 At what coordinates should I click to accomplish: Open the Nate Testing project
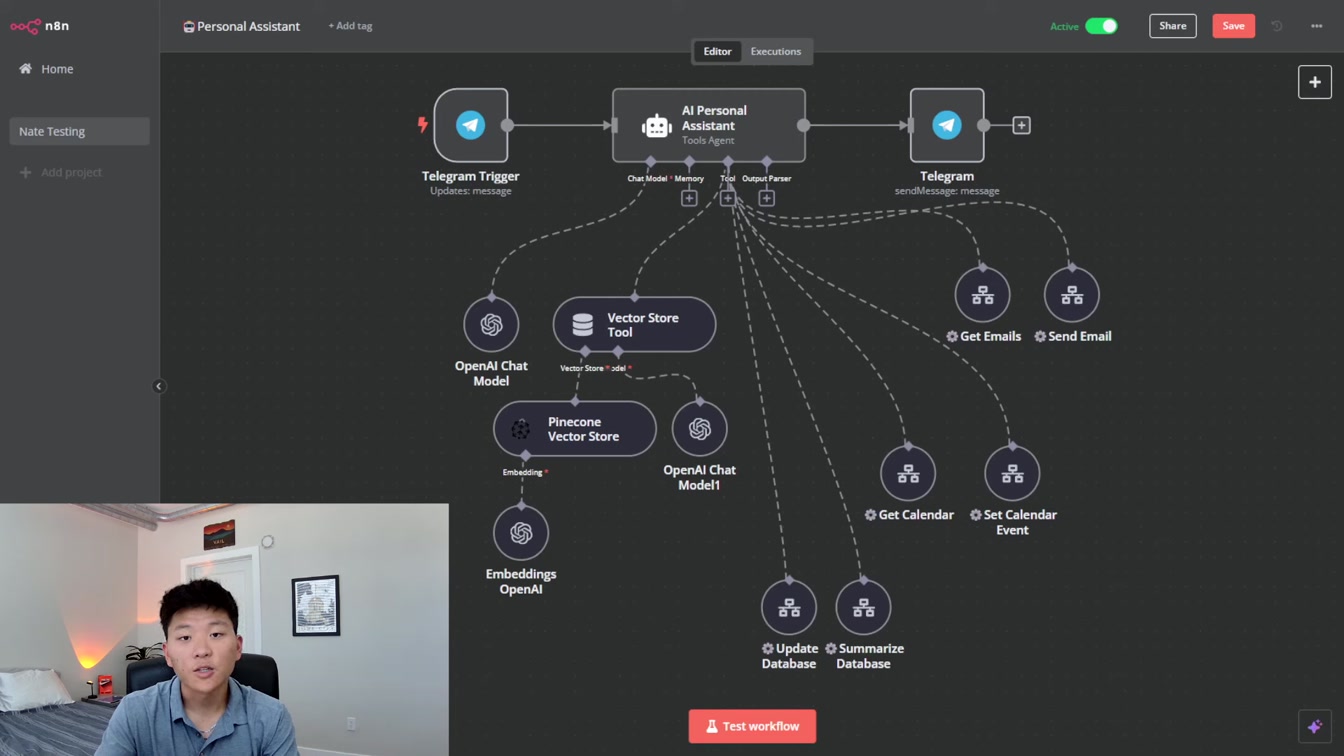79,131
